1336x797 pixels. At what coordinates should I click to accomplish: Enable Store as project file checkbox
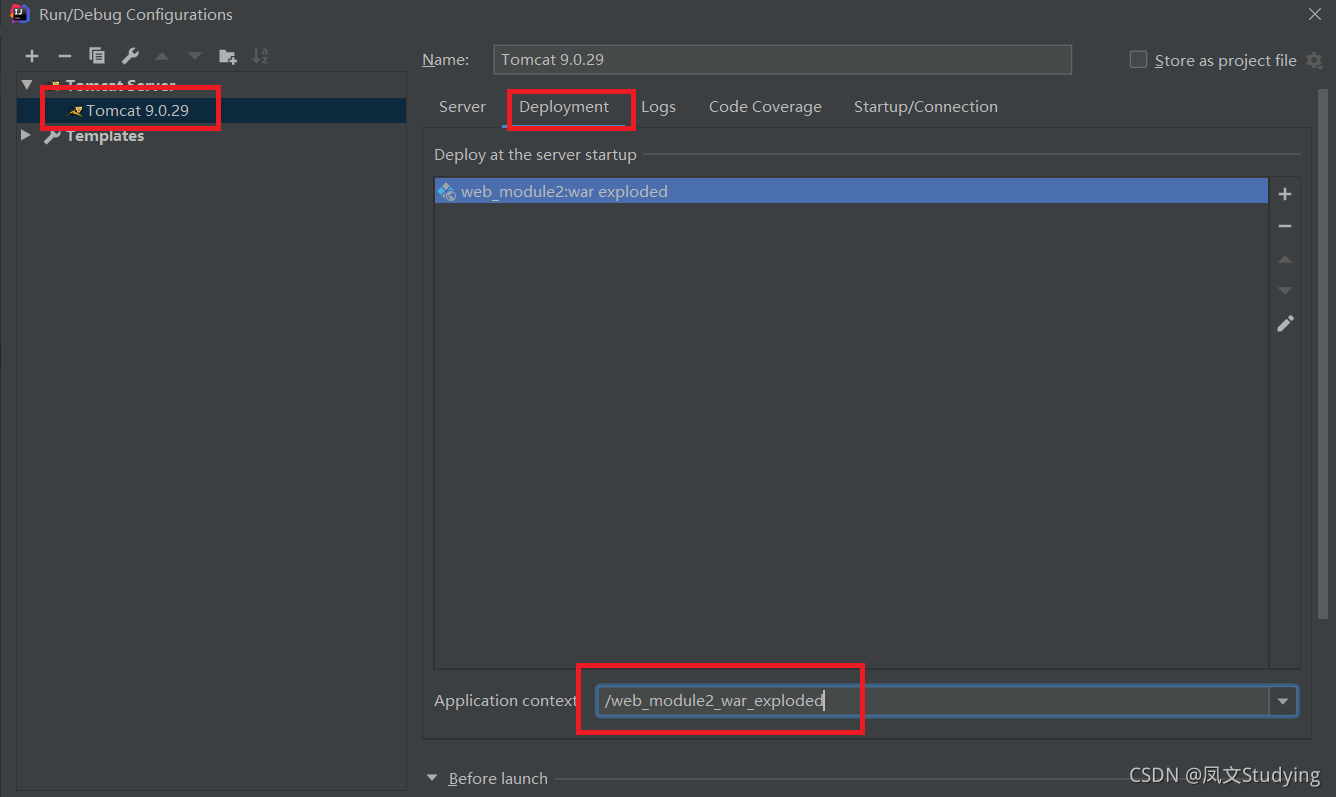[1138, 59]
